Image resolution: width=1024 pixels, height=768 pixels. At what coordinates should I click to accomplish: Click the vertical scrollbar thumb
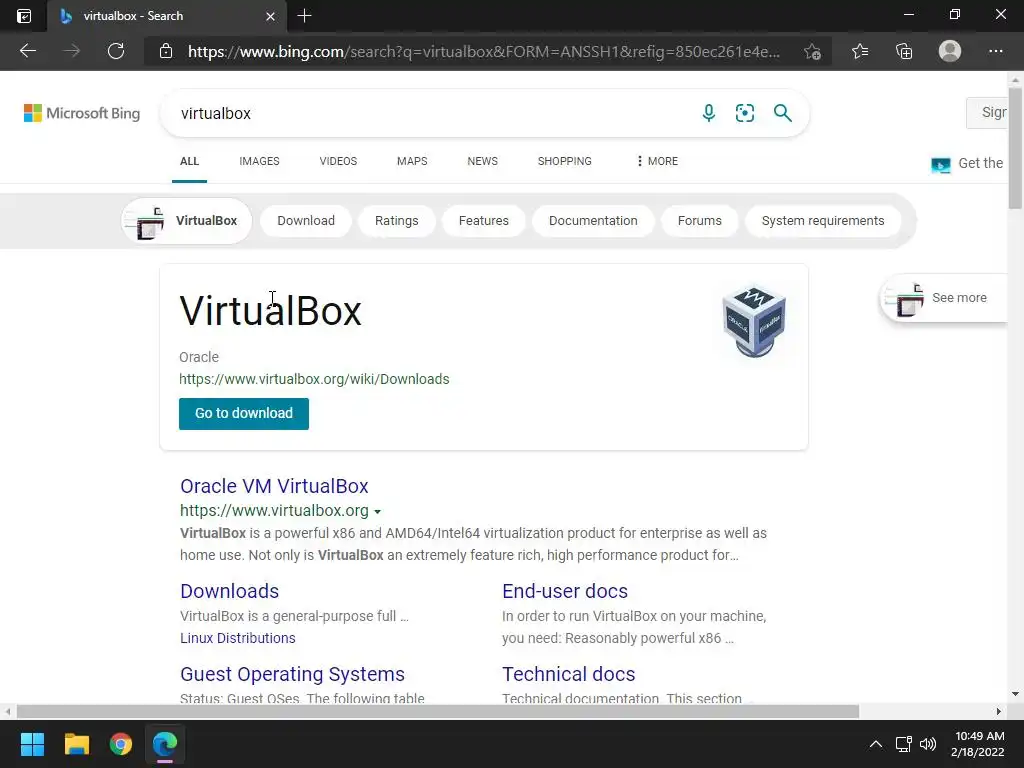[x=1015, y=148]
